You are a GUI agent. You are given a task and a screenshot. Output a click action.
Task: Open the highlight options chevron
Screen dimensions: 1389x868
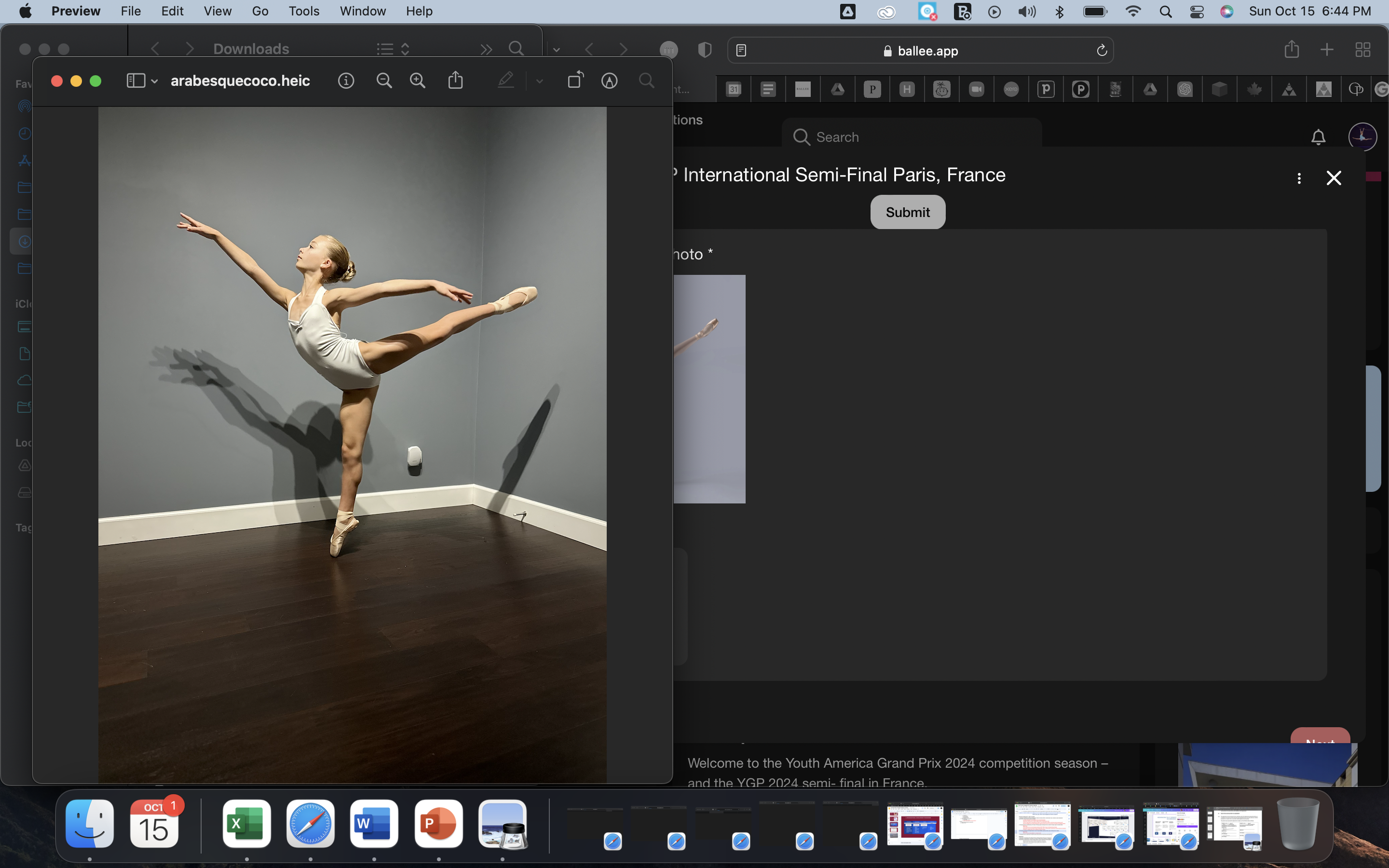coord(539,81)
